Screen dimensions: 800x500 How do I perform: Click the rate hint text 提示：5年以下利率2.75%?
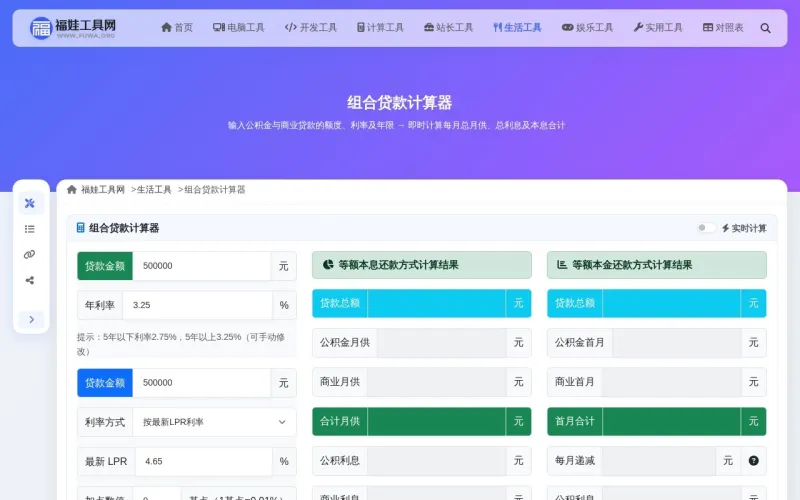click(181, 344)
